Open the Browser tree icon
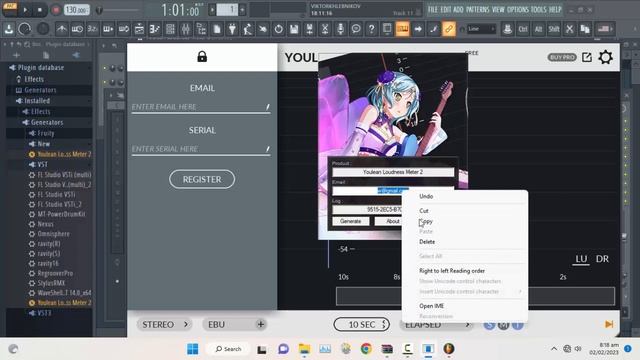 point(201,29)
